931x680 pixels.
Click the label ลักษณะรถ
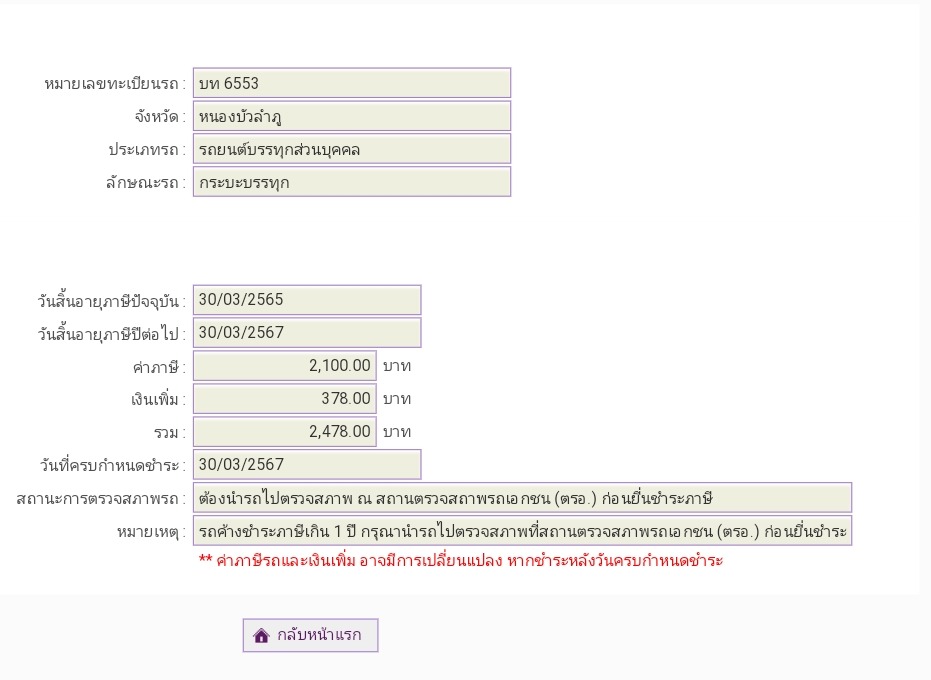145,182
